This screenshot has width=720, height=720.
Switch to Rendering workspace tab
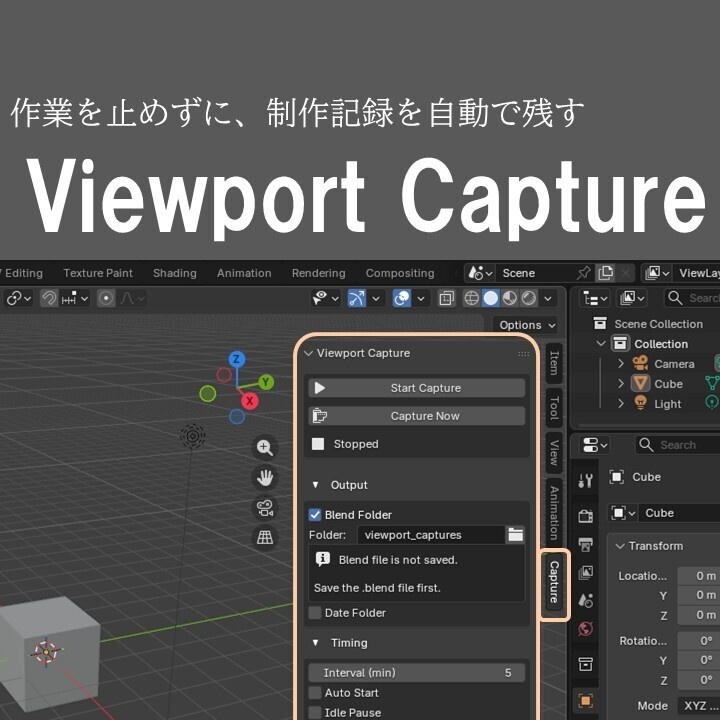pos(319,273)
